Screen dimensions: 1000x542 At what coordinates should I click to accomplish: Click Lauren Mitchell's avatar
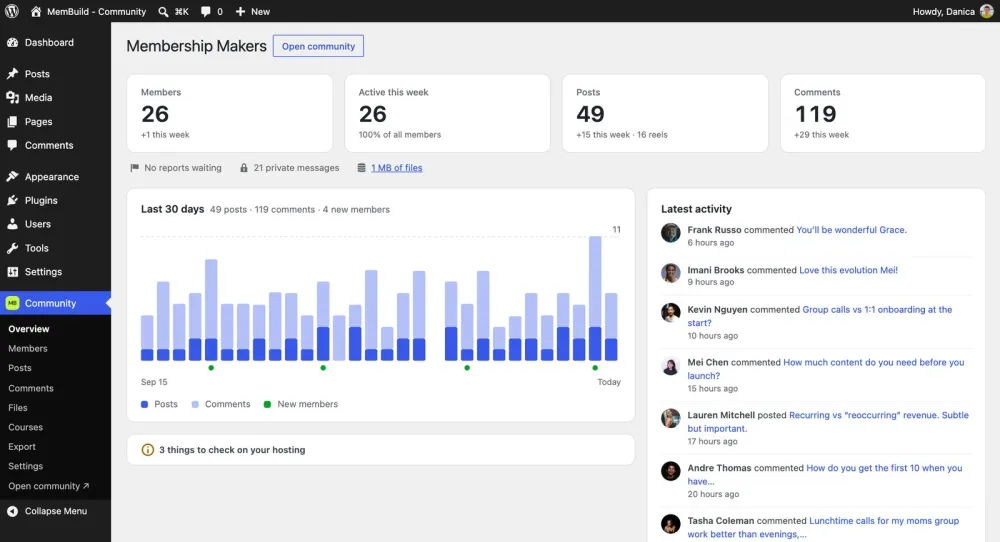pos(670,418)
